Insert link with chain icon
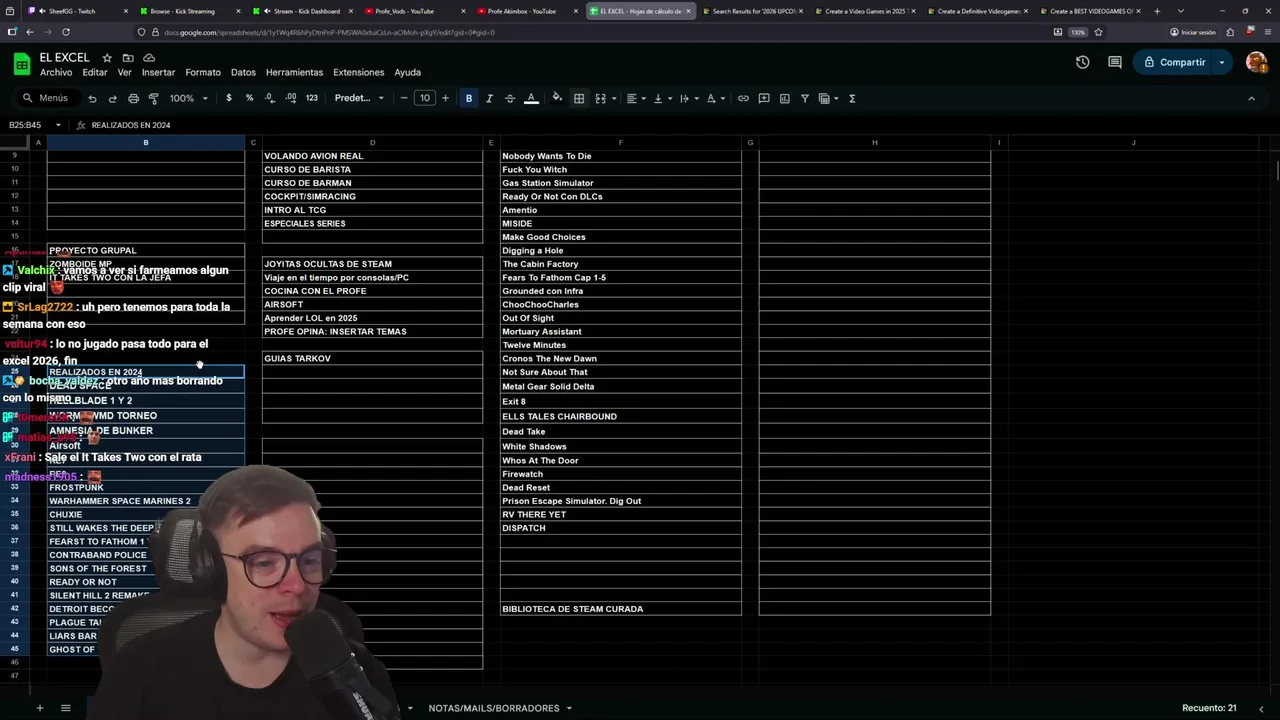 point(743,98)
